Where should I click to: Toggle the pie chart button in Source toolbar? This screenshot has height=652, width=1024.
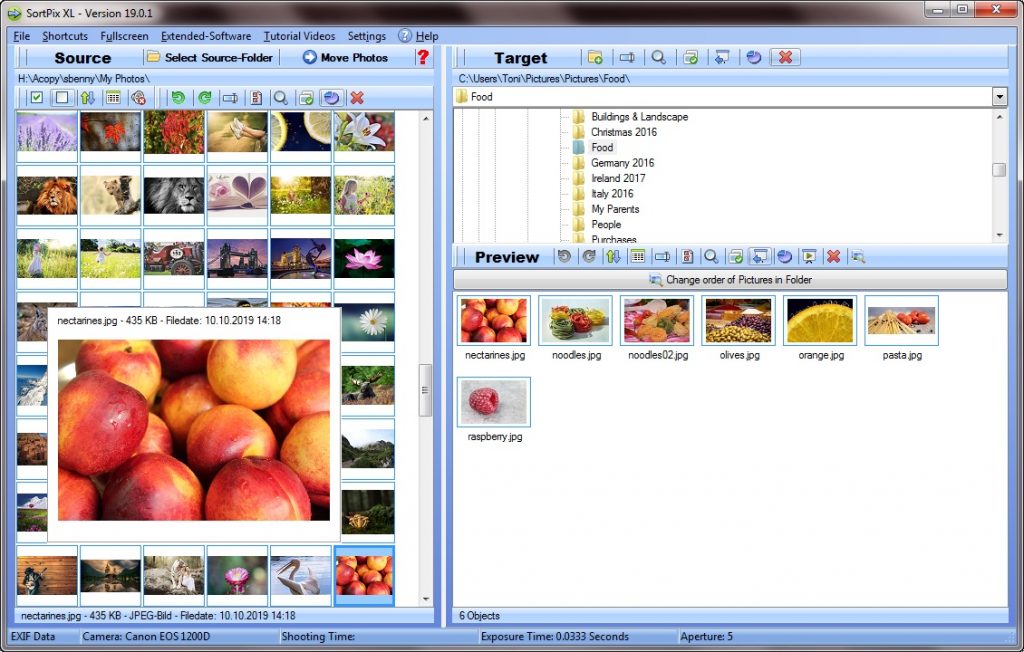[332, 98]
